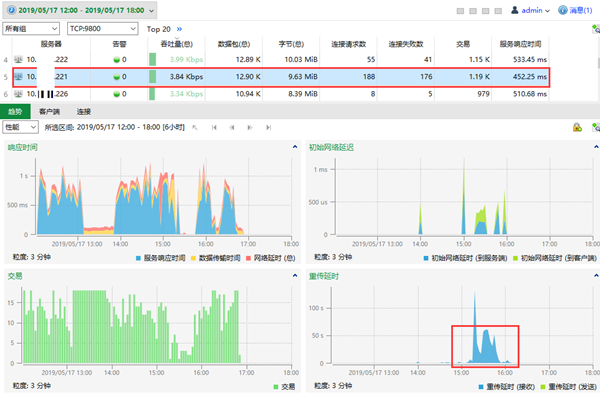The width and height of the screenshot is (600, 393).
Task: Jump to first interval with skip-to-start arrow
Action: click(214, 127)
